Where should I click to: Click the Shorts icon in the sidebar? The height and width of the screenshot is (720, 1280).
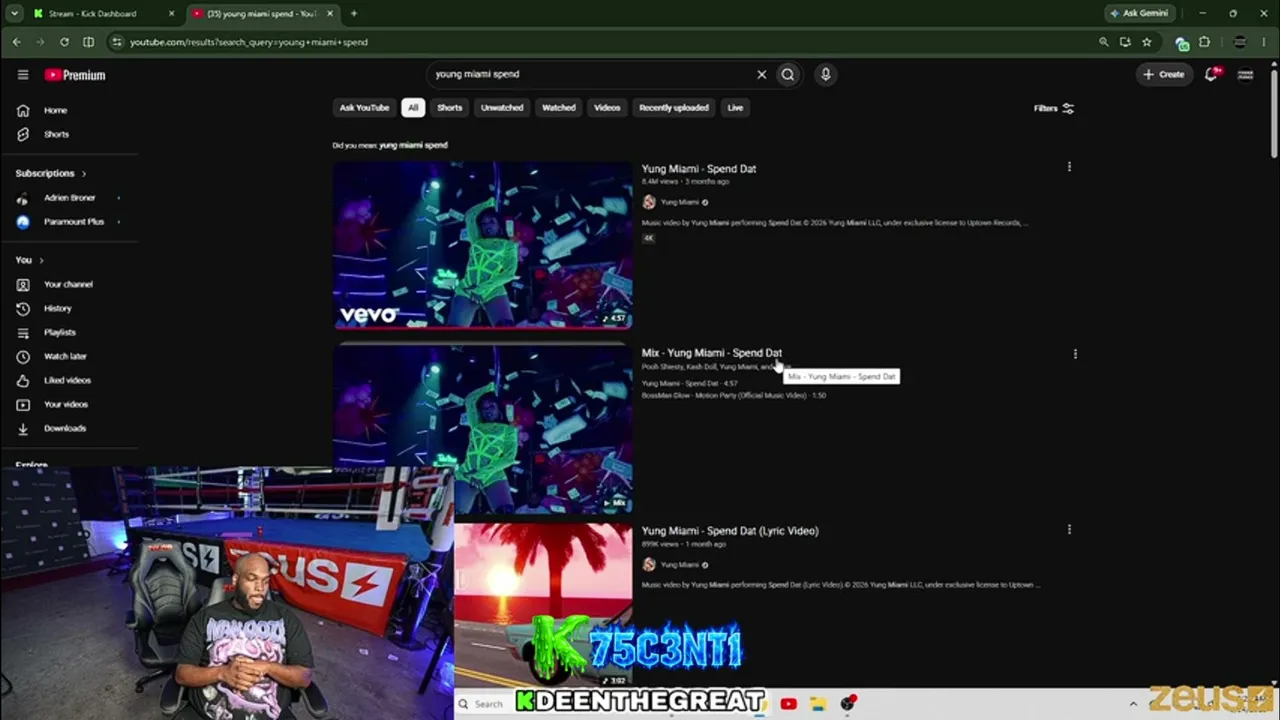[23, 134]
